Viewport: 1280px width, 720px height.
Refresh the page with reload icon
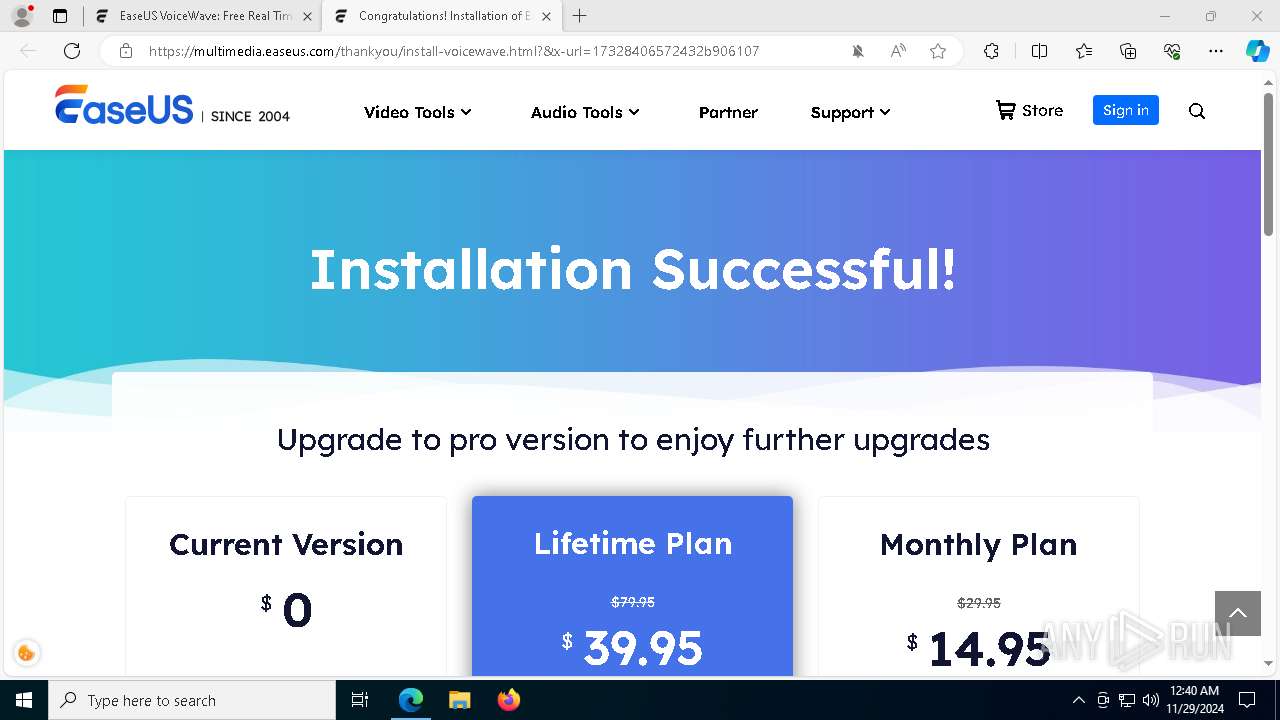pos(72,51)
